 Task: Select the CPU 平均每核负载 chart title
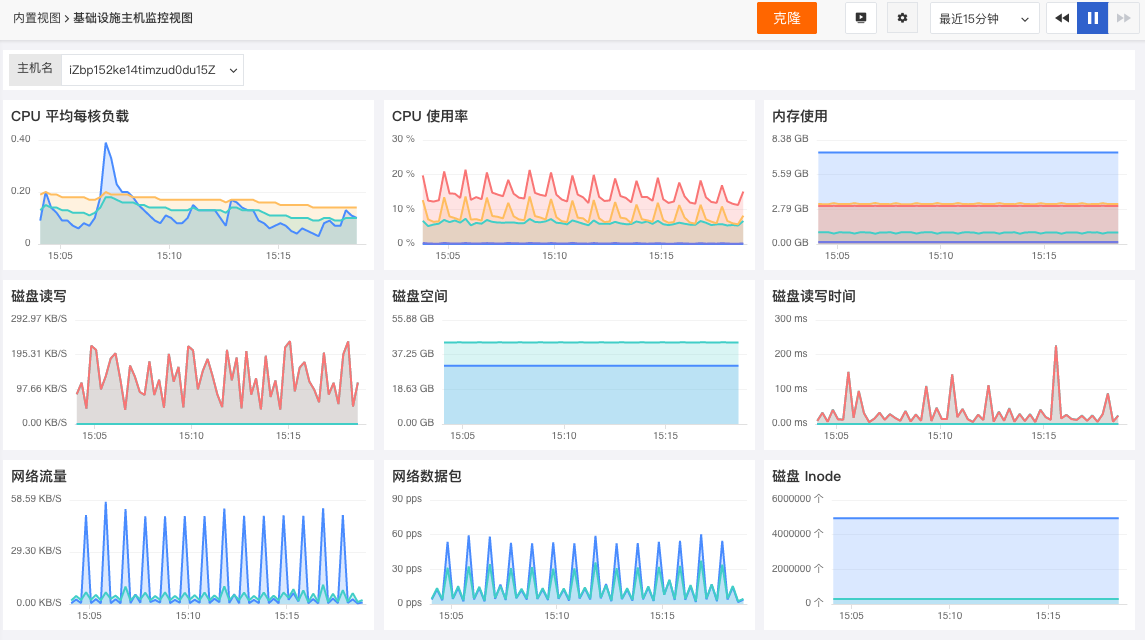click(70, 116)
